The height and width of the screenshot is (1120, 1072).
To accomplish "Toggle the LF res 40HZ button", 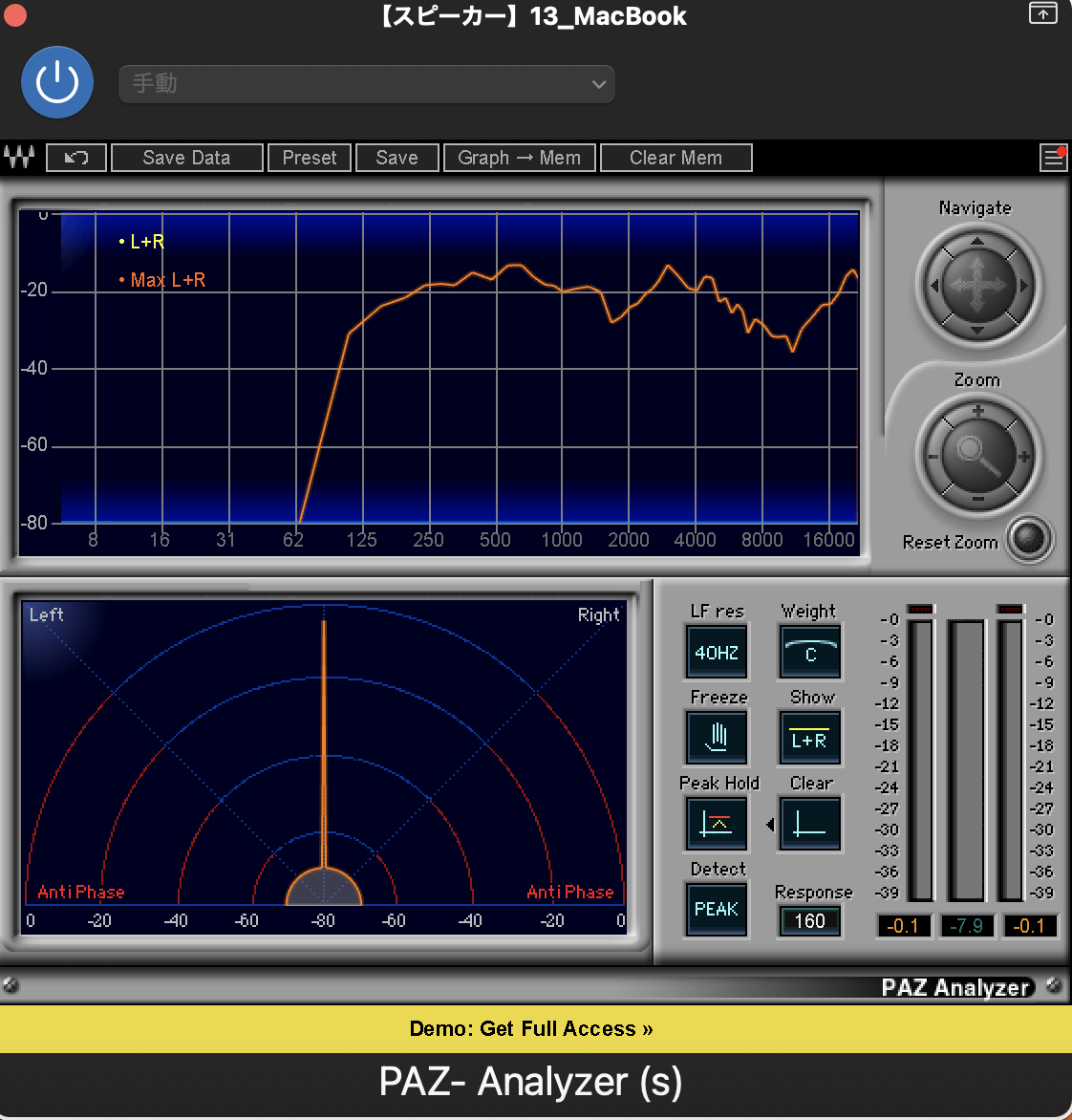I will [x=717, y=652].
